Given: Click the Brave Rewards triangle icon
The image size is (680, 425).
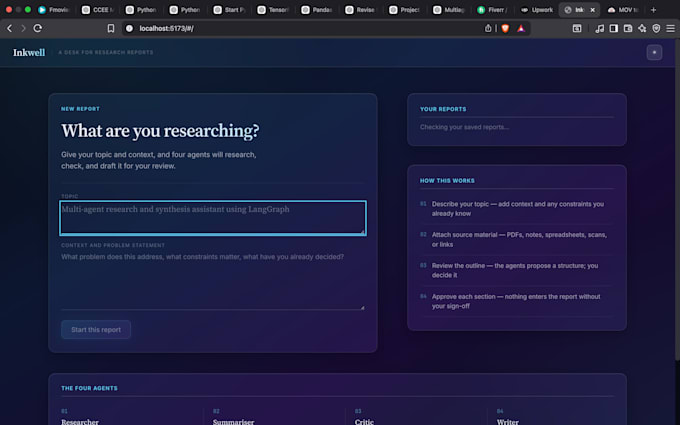Looking at the screenshot, I should pyautogui.click(x=521, y=28).
